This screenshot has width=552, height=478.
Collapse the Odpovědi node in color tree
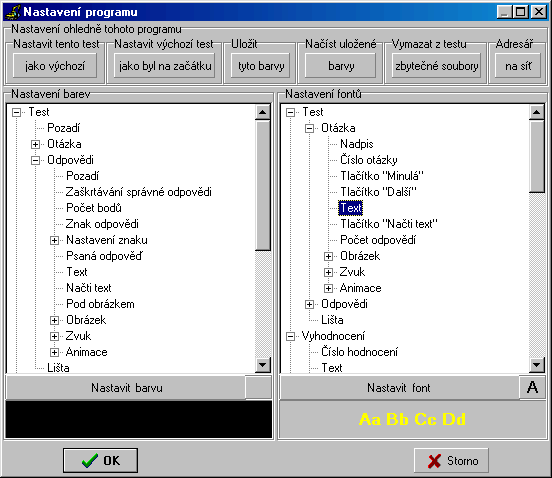[x=35, y=161]
